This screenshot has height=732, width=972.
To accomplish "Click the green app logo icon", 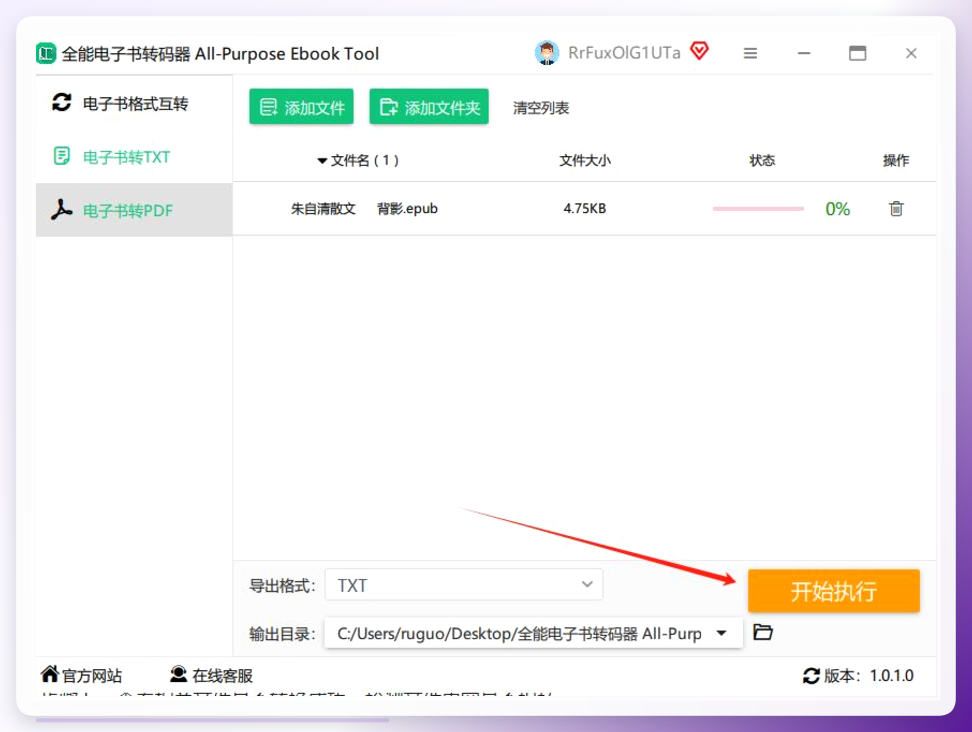I will [x=46, y=53].
